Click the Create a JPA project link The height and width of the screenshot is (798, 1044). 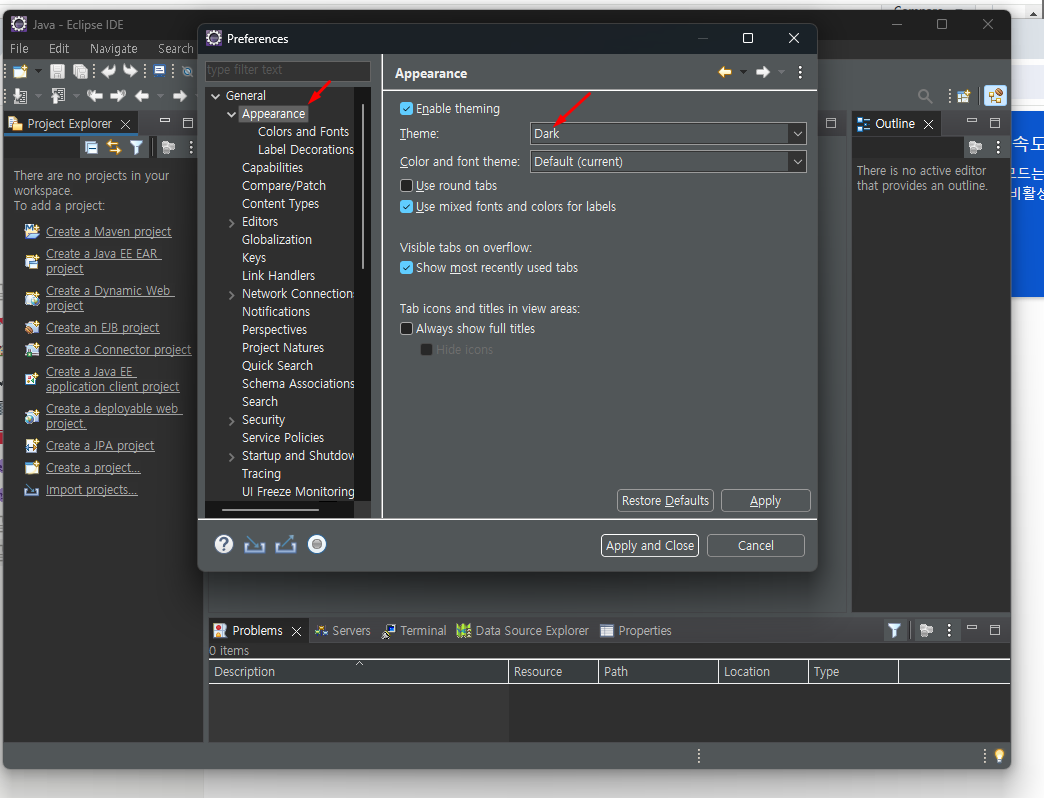(x=100, y=446)
